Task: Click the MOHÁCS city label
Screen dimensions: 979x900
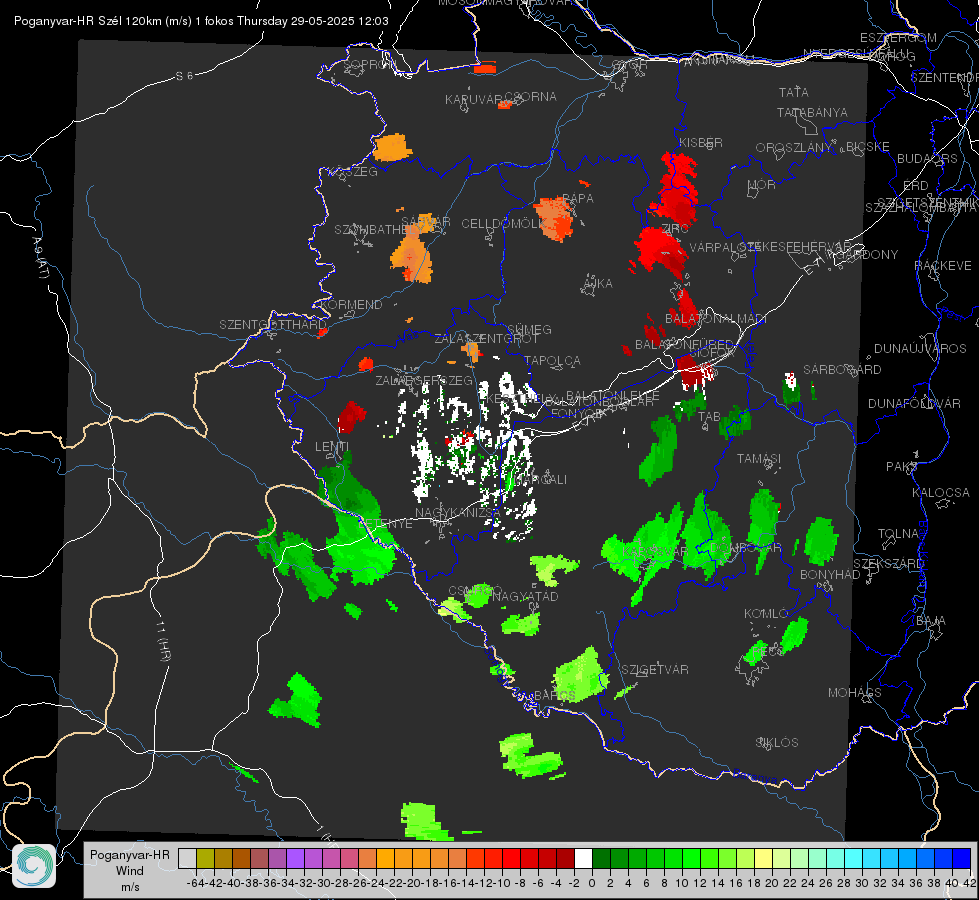Action: (x=855, y=693)
